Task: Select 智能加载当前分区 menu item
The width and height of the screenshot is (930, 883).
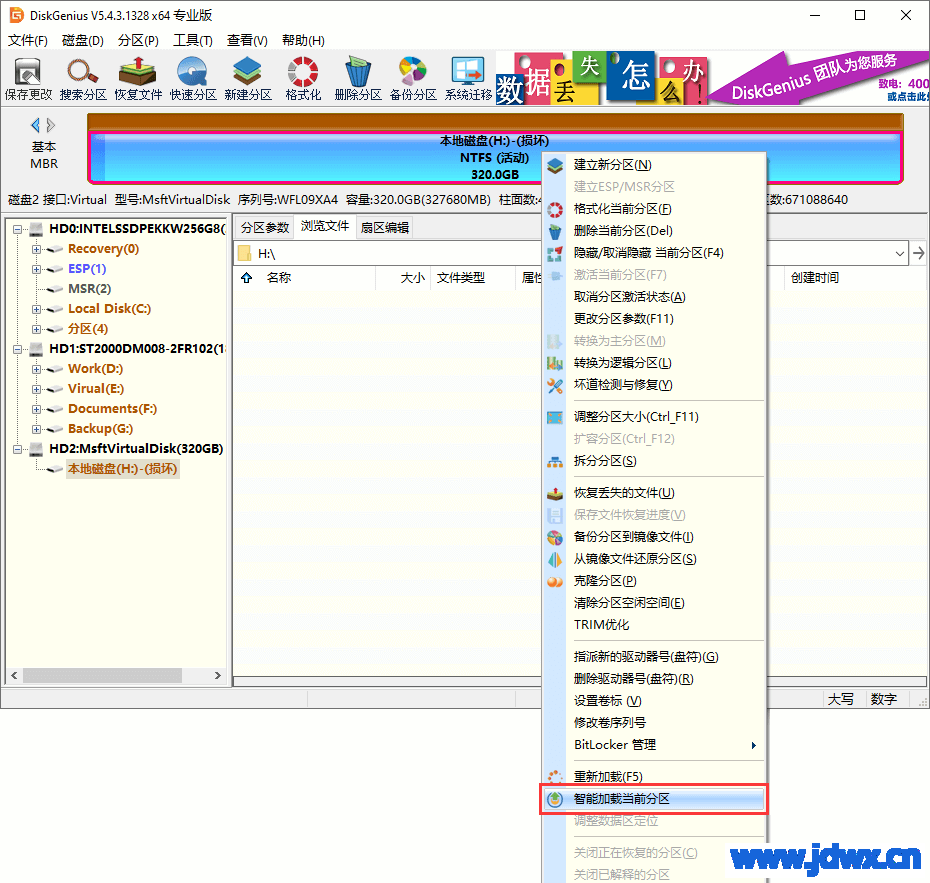Action: click(x=654, y=799)
